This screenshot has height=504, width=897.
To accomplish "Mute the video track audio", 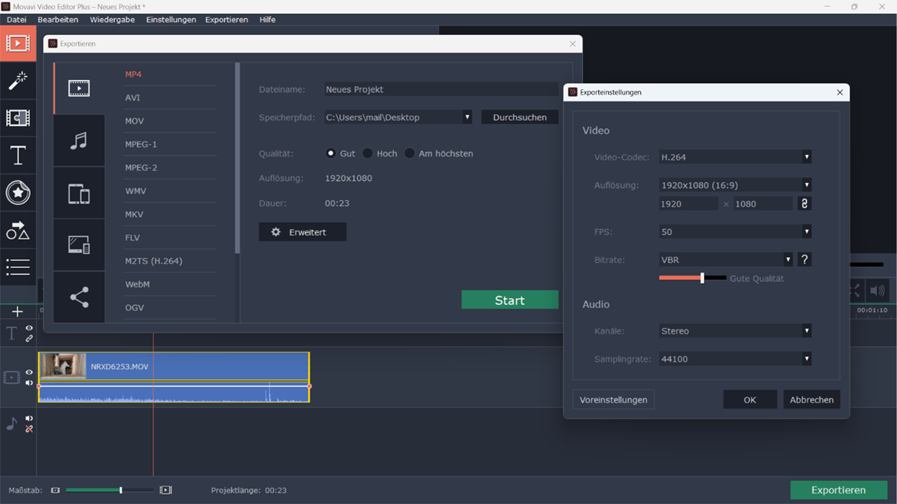I will point(29,383).
